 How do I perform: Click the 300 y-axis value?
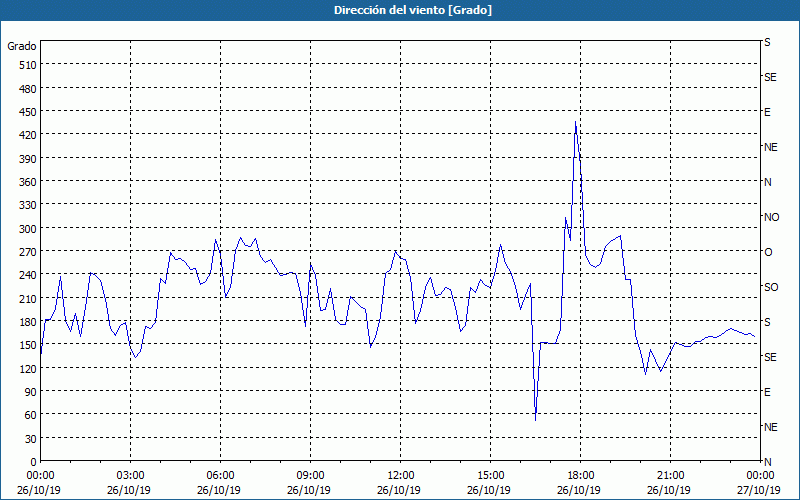[x=29, y=229]
